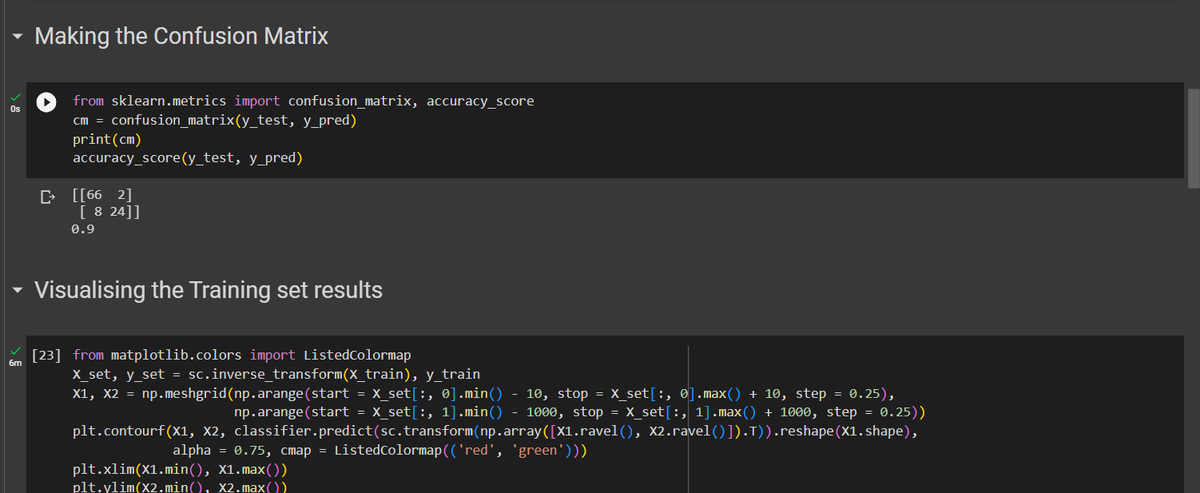Click the 'accuracy_score(y_test, y_pred)' code line
Screen dimensions: 1200x493
188,158
